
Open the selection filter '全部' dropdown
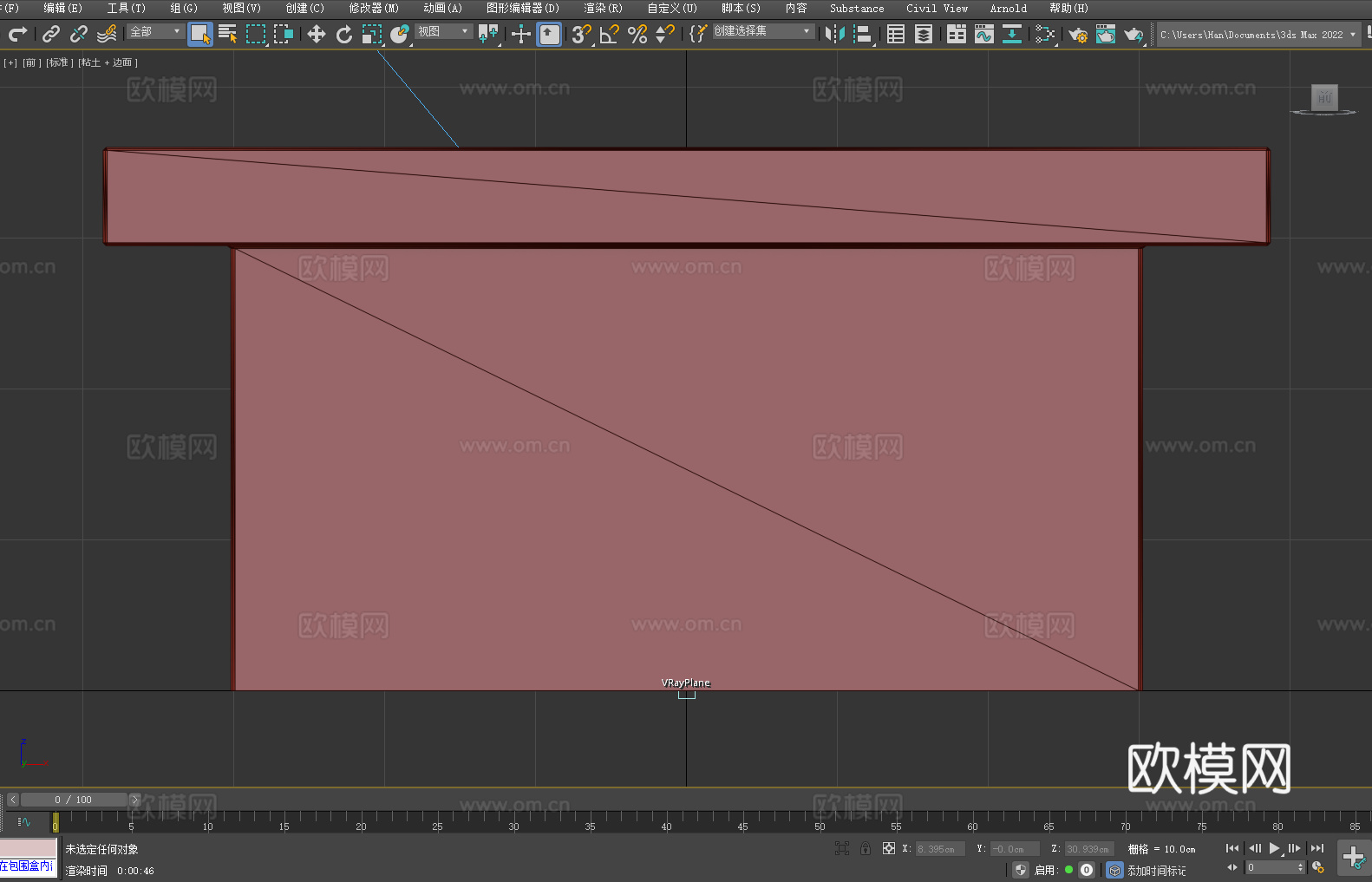pyautogui.click(x=155, y=31)
